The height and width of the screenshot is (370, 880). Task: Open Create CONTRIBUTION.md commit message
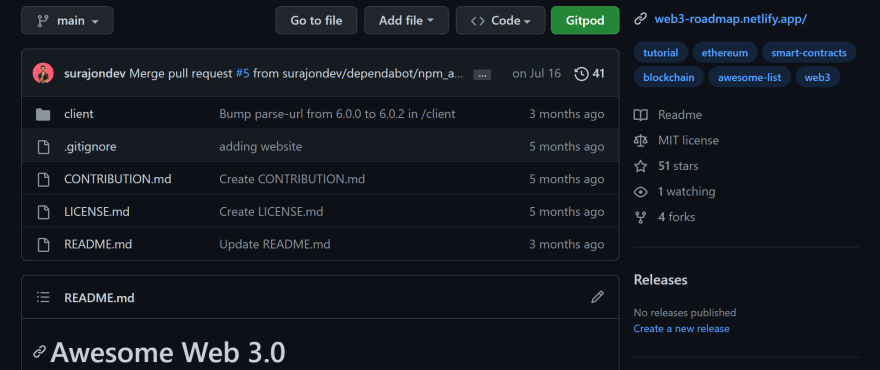[x=292, y=179]
